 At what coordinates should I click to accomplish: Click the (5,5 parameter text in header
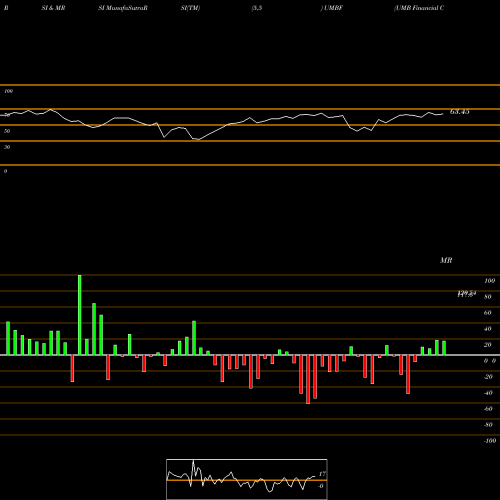(257, 8)
